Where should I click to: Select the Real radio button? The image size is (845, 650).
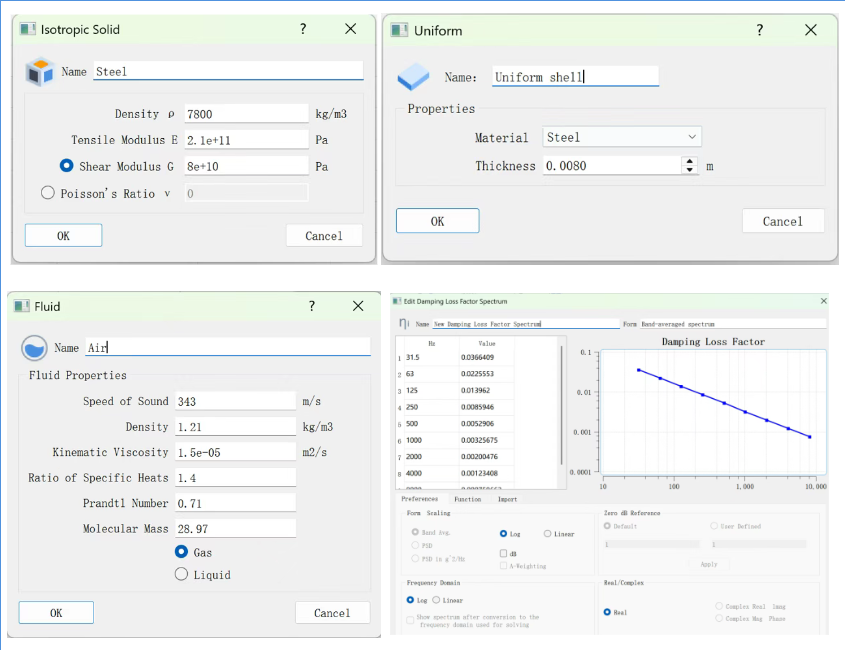point(607,612)
